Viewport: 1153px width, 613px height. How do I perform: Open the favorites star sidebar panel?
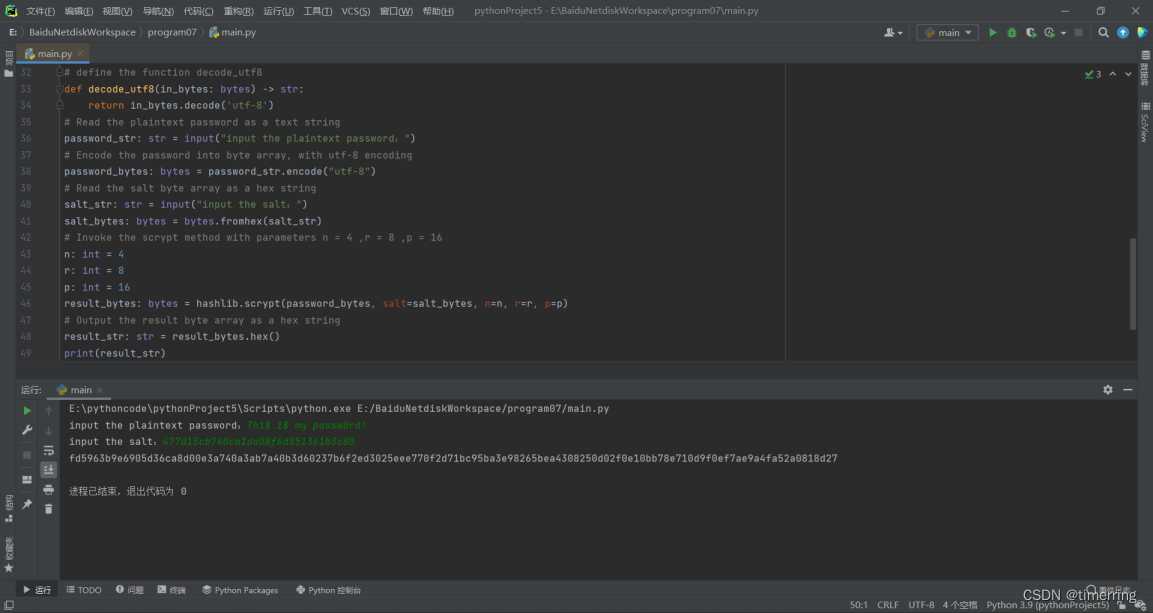(9, 555)
